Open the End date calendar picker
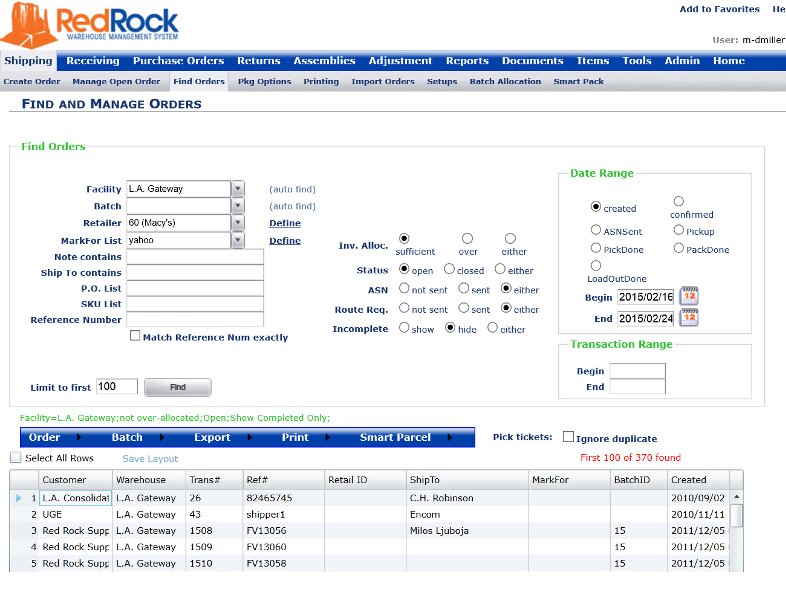The height and width of the screenshot is (590, 786). [x=689, y=318]
